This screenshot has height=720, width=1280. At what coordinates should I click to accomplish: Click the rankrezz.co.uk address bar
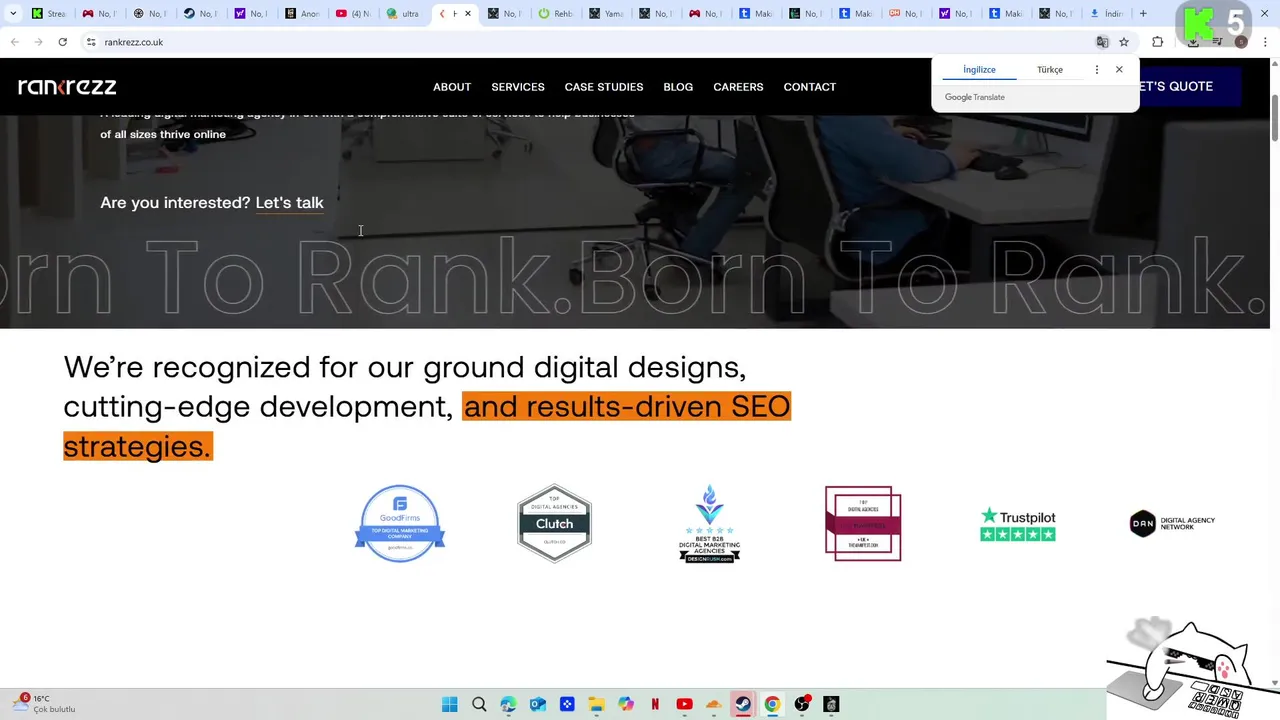pyautogui.click(x=590, y=42)
